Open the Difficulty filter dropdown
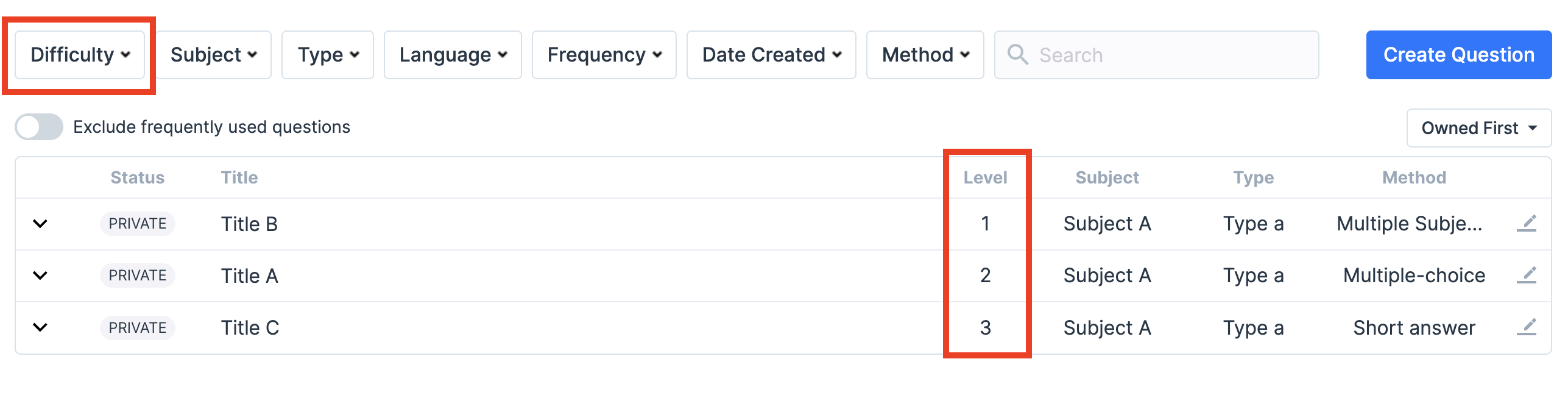 tap(80, 55)
